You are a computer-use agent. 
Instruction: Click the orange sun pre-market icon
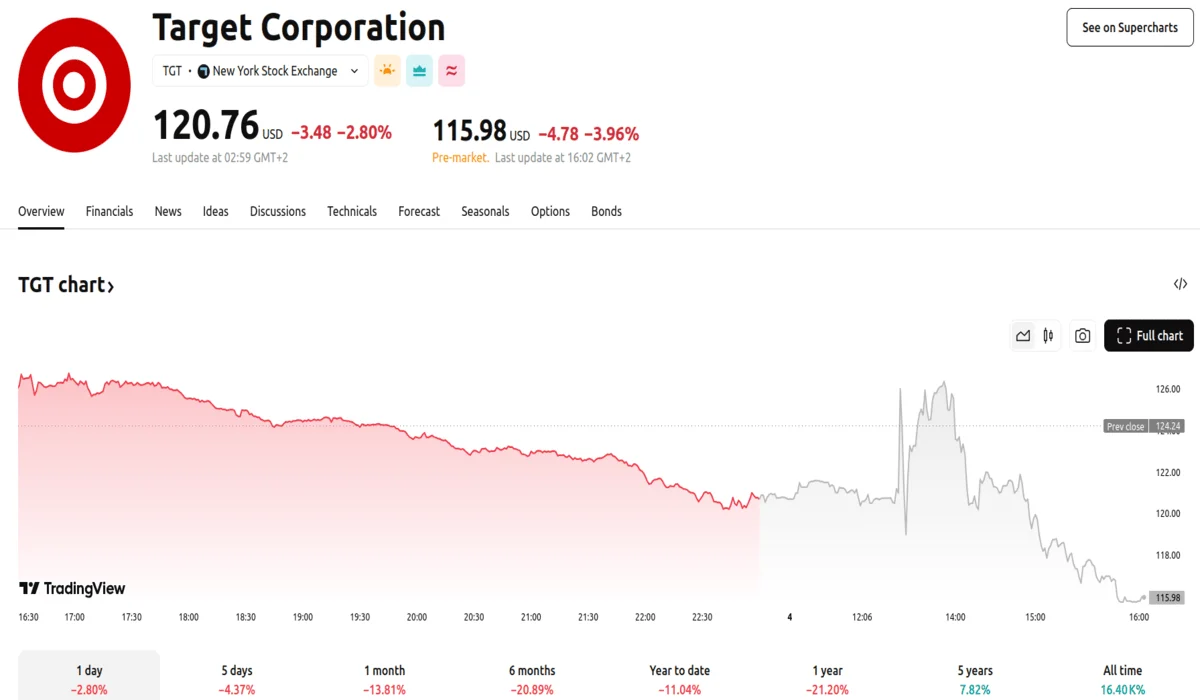pyautogui.click(x=387, y=71)
